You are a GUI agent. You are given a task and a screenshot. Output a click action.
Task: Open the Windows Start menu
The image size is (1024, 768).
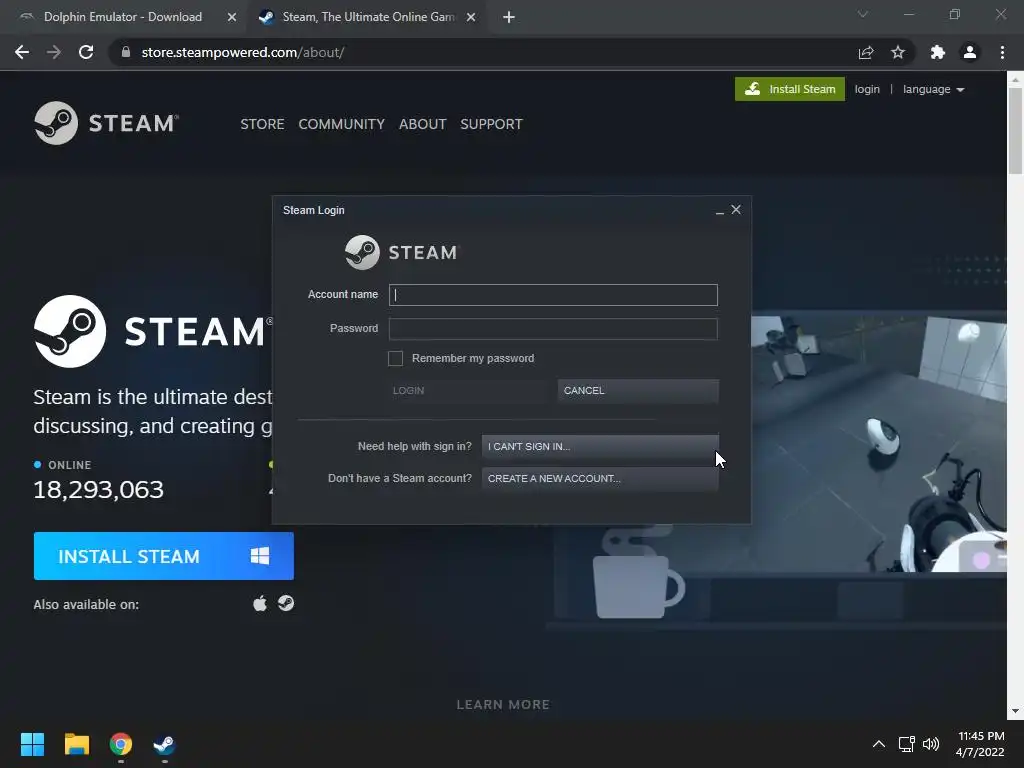pos(33,744)
